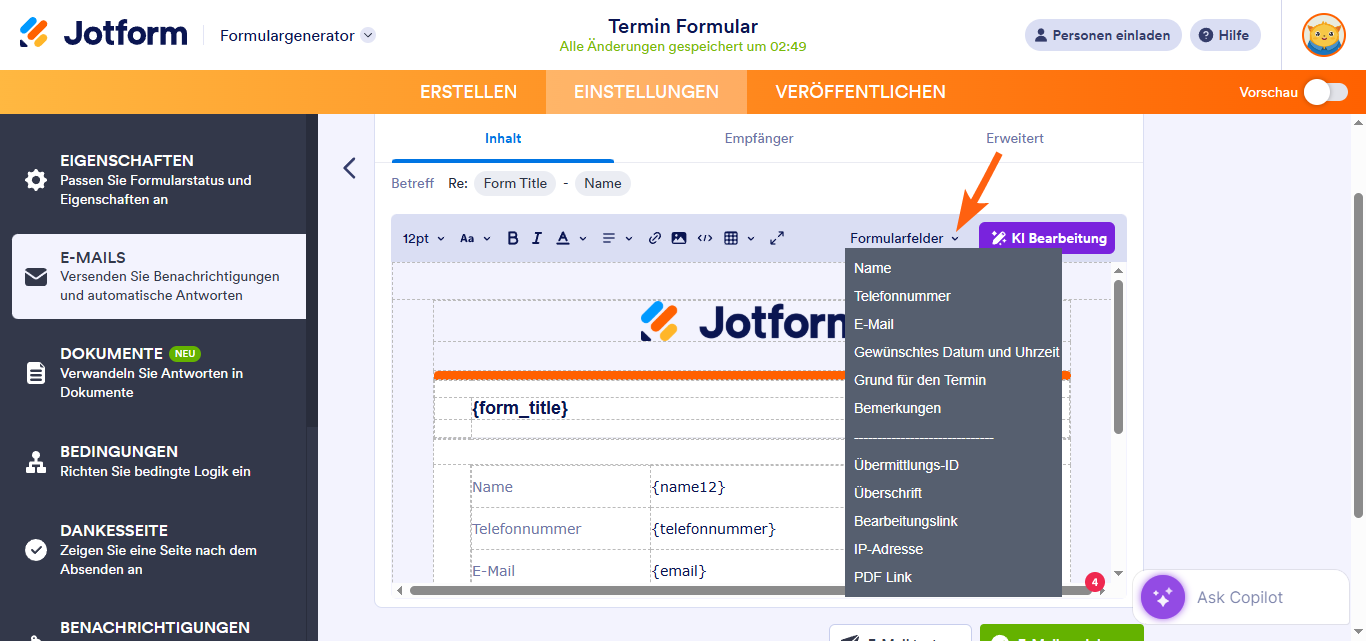Screen dimensions: 1366x641
Task: Toggle bold formatting in the editor
Action: point(513,238)
